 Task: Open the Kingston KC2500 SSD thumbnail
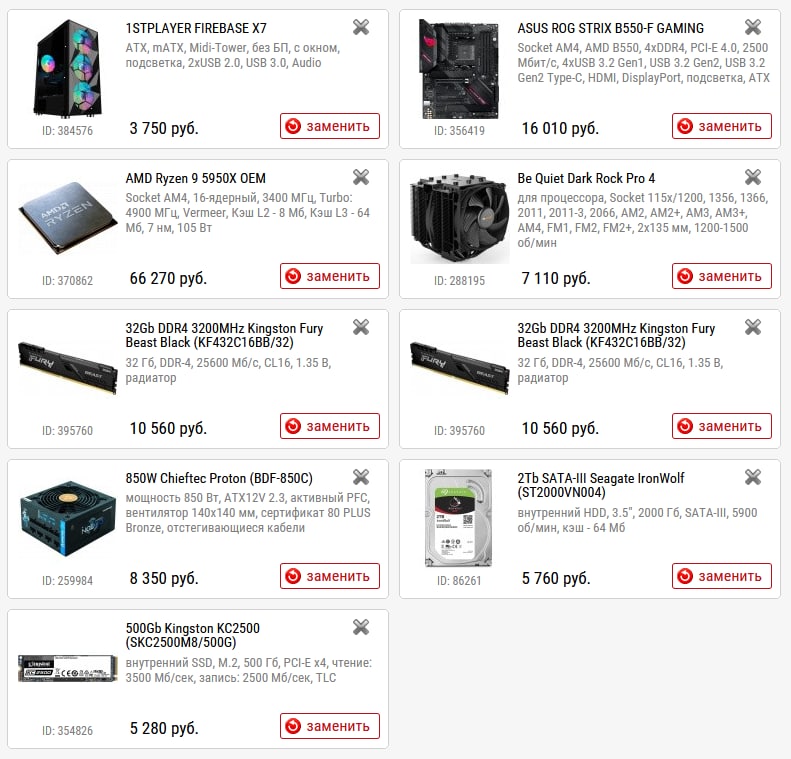pos(68,669)
